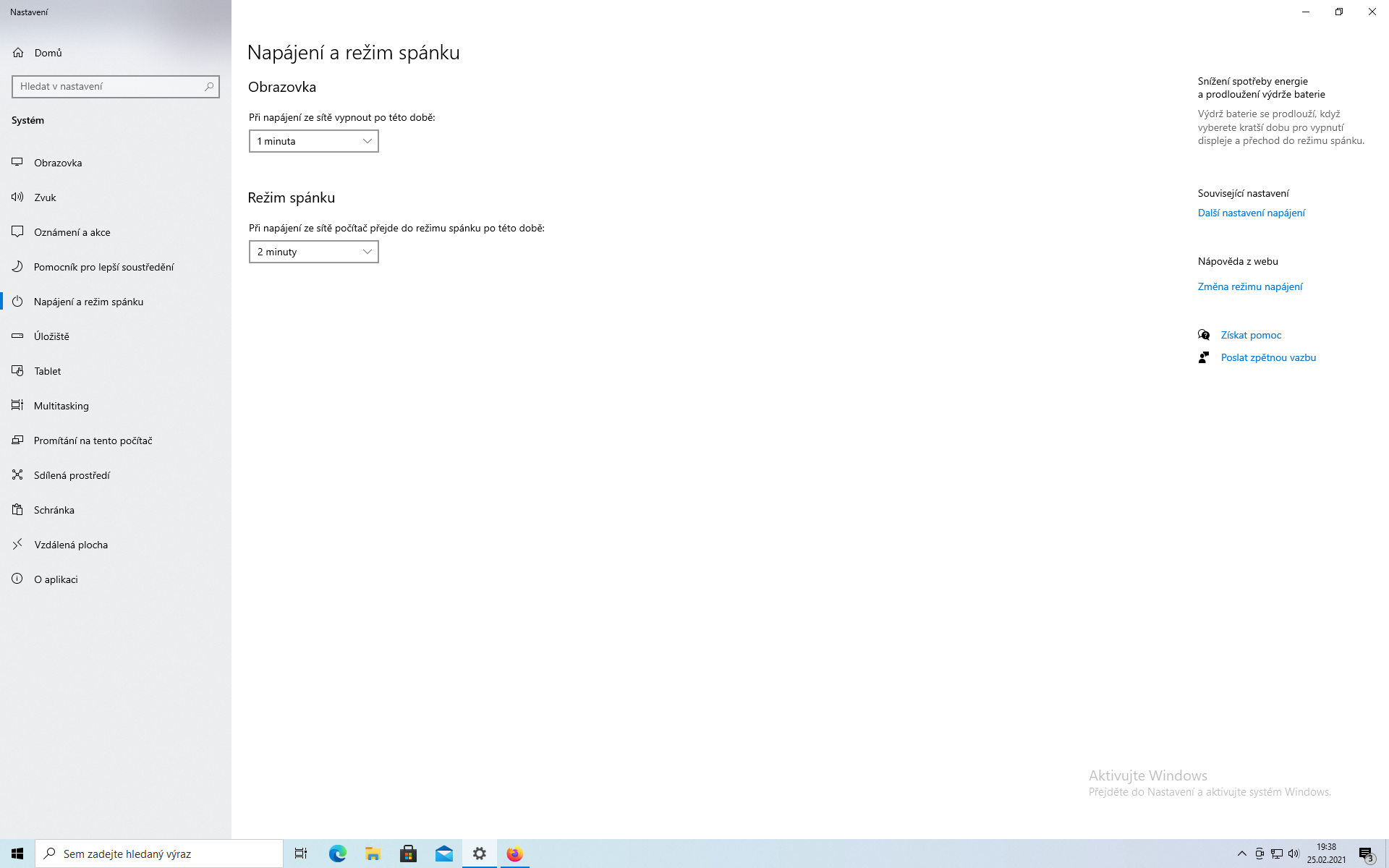Expand sleep mode time dropdown
The width and height of the screenshot is (1389, 868).
point(313,252)
